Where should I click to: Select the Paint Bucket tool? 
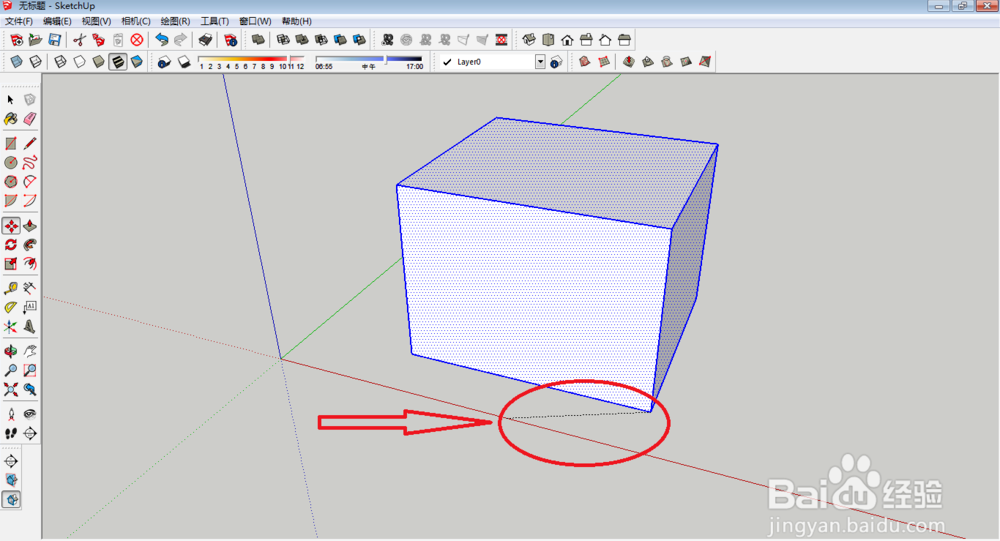pos(10,119)
